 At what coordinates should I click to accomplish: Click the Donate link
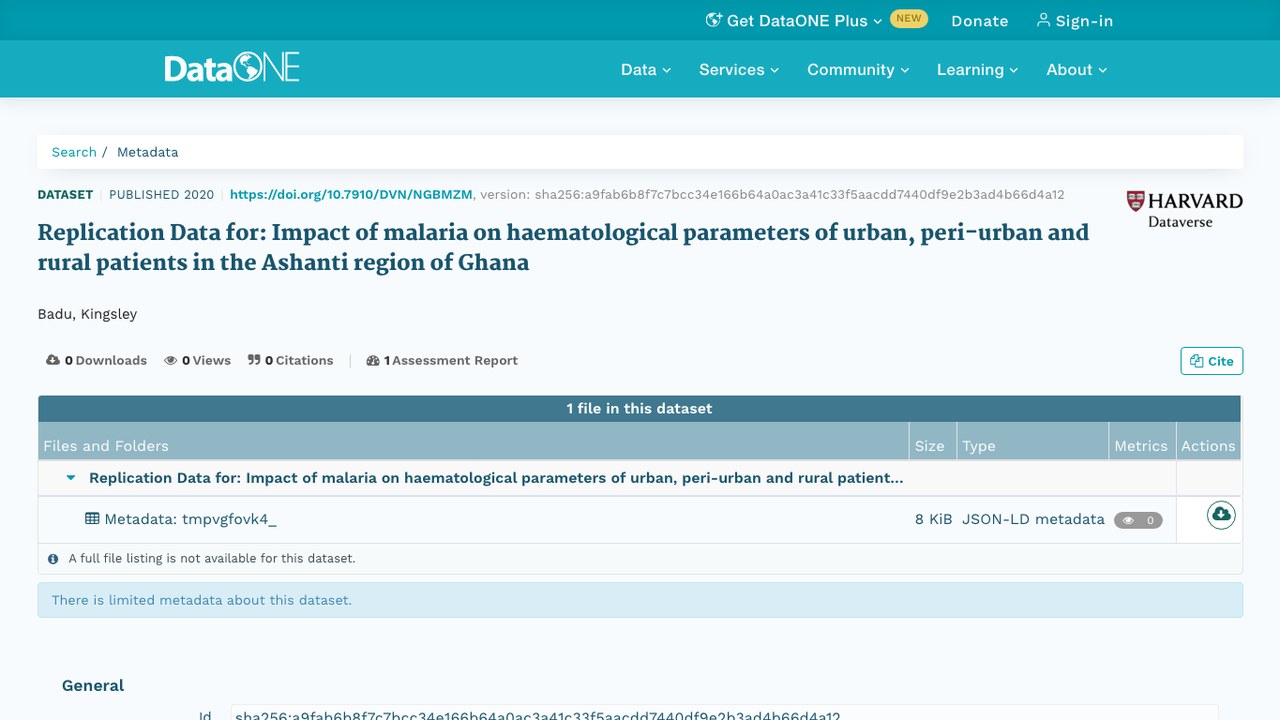pos(980,20)
